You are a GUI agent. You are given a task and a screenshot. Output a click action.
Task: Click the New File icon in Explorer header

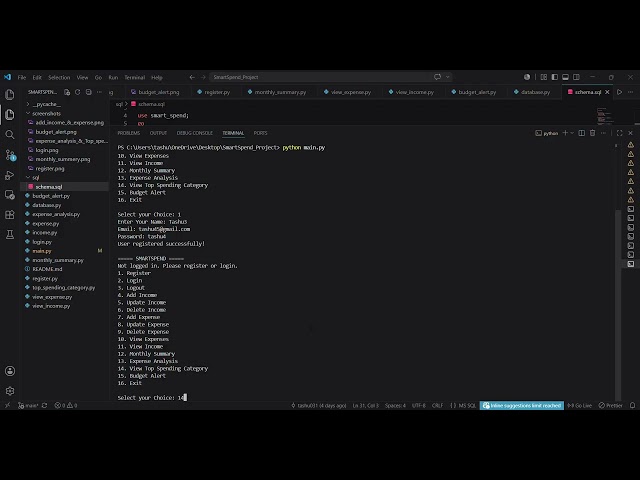point(67,92)
